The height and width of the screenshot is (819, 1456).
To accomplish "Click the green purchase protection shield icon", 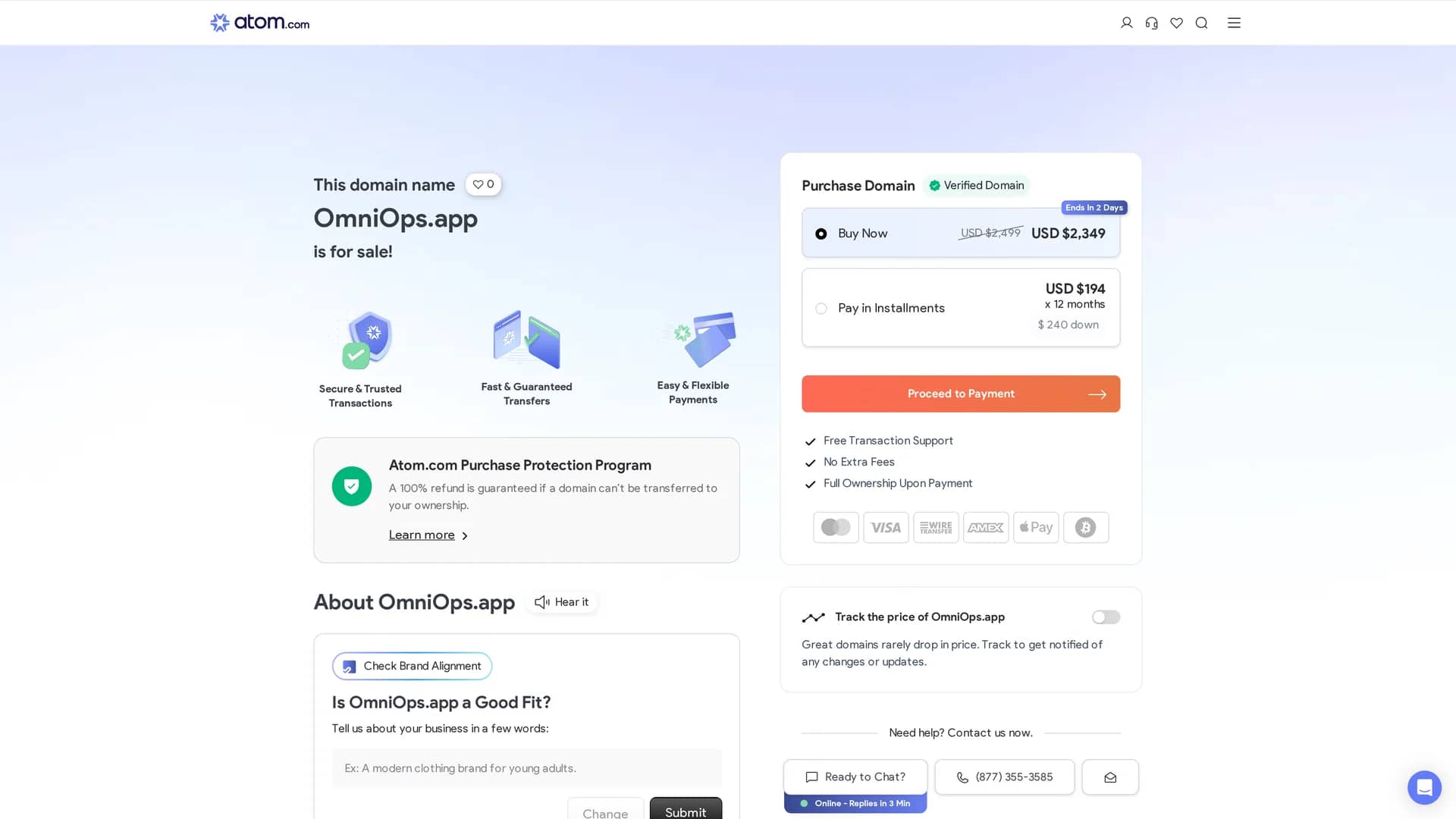I will 352,486.
